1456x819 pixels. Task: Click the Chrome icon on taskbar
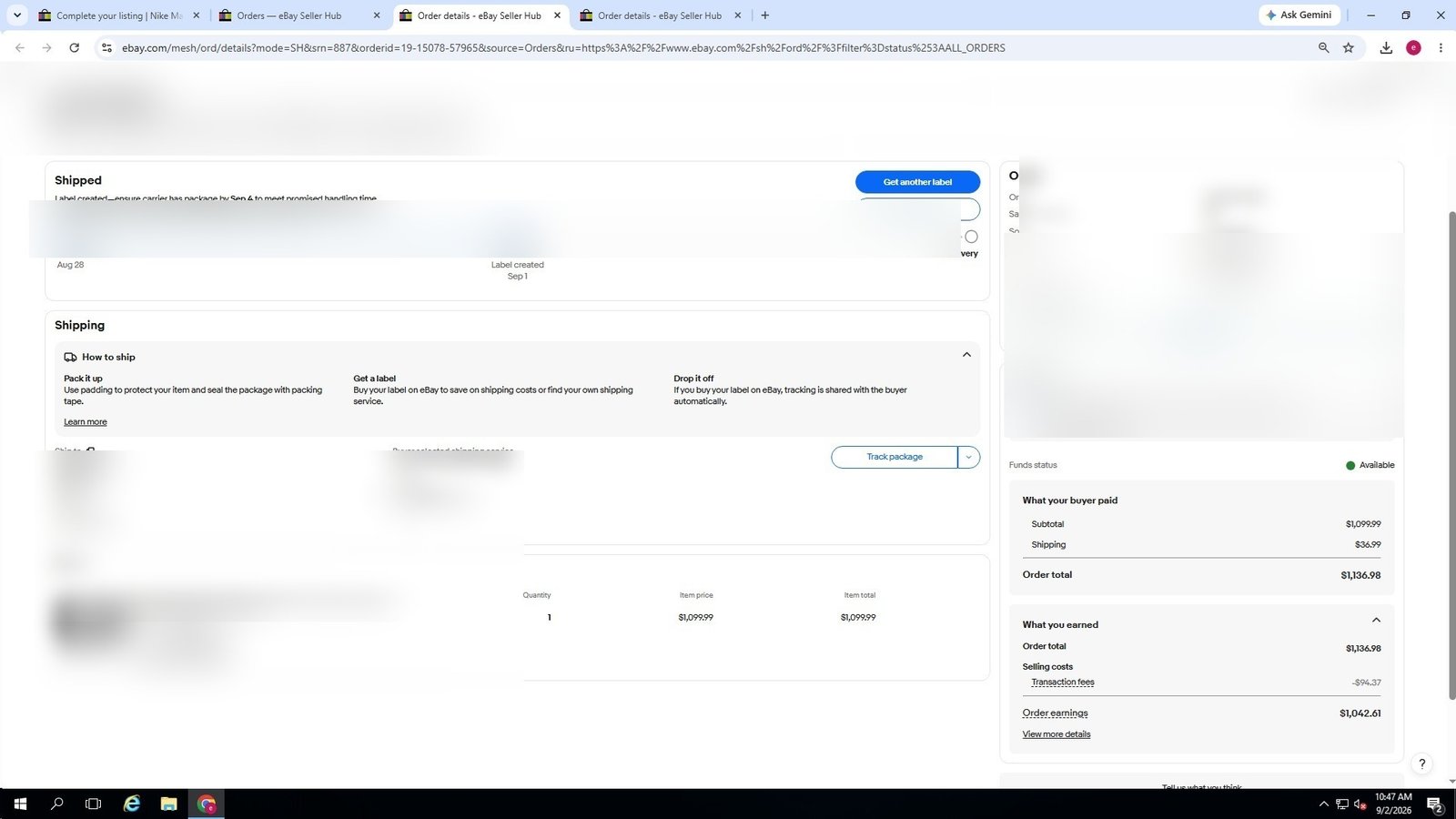pyautogui.click(x=207, y=804)
